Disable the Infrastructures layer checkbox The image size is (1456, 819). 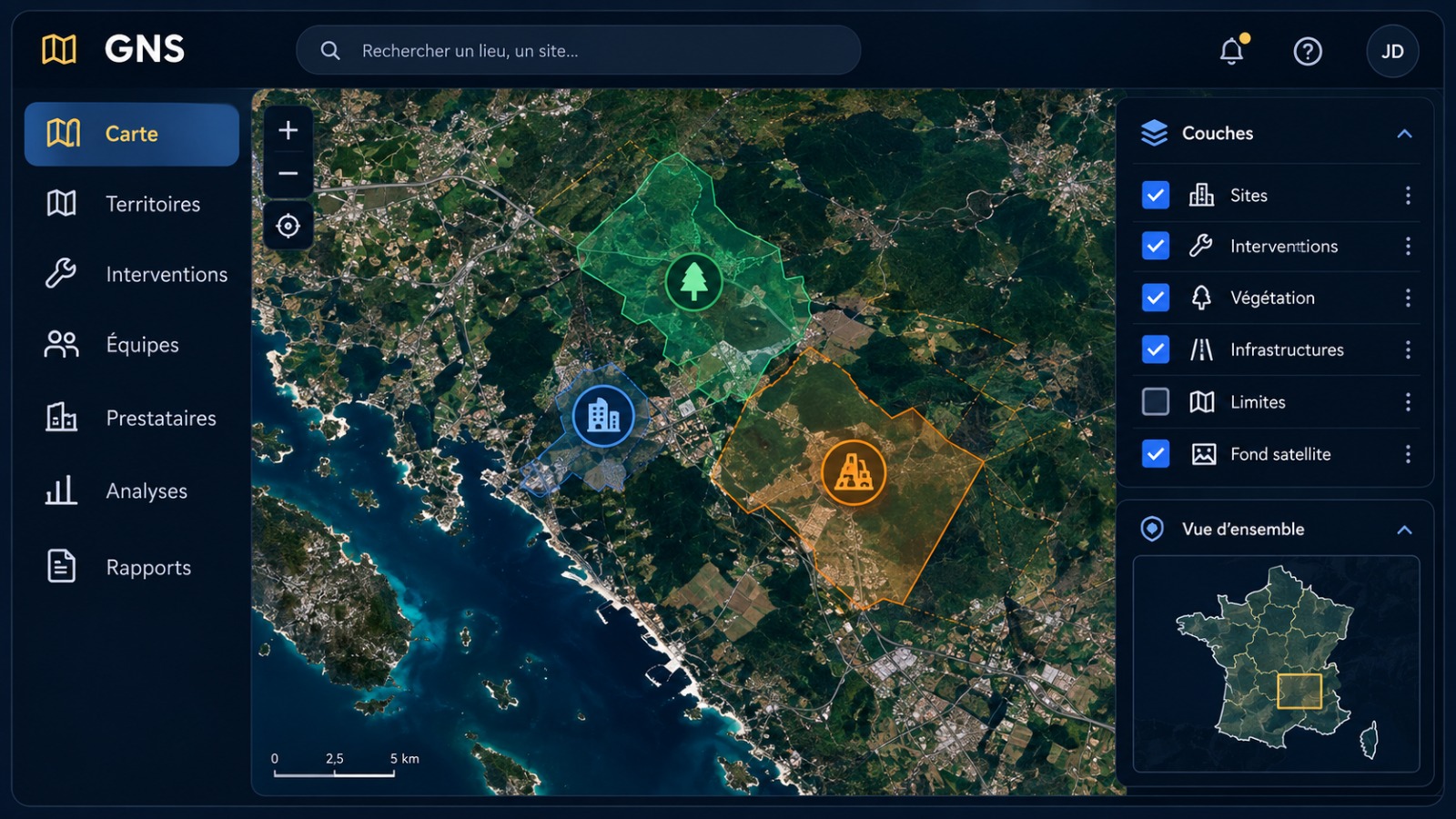point(1156,349)
